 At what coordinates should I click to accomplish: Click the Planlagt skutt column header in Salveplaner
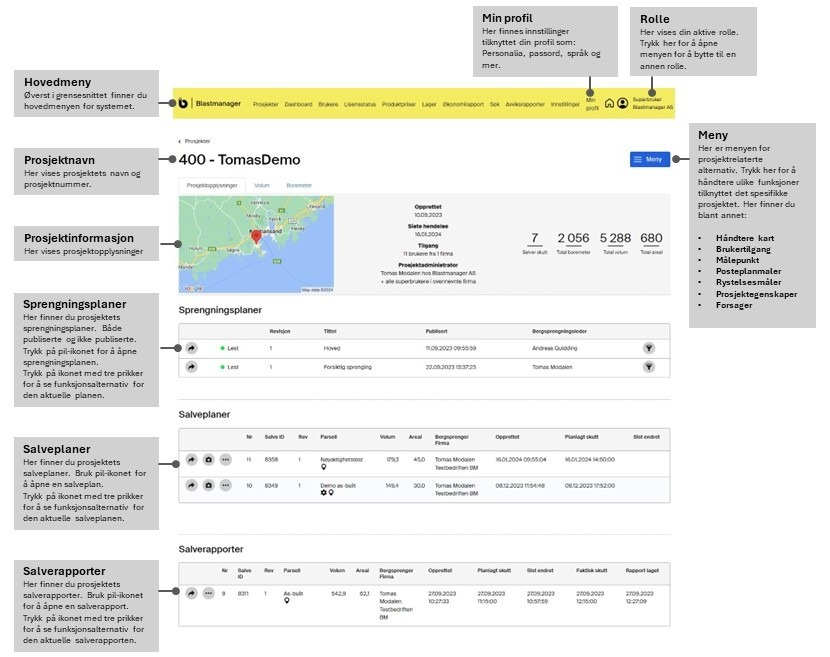(x=581, y=437)
